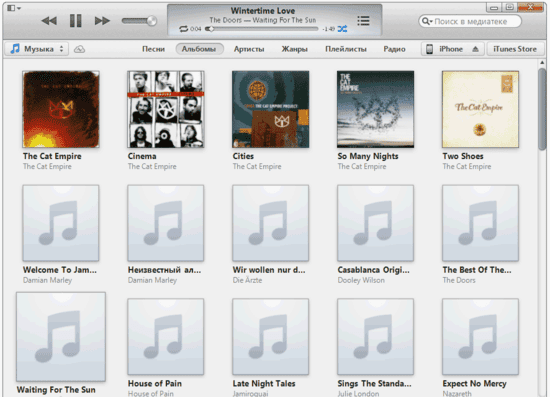Open the Cities album cover
This screenshot has width=550, height=397.
point(270,109)
